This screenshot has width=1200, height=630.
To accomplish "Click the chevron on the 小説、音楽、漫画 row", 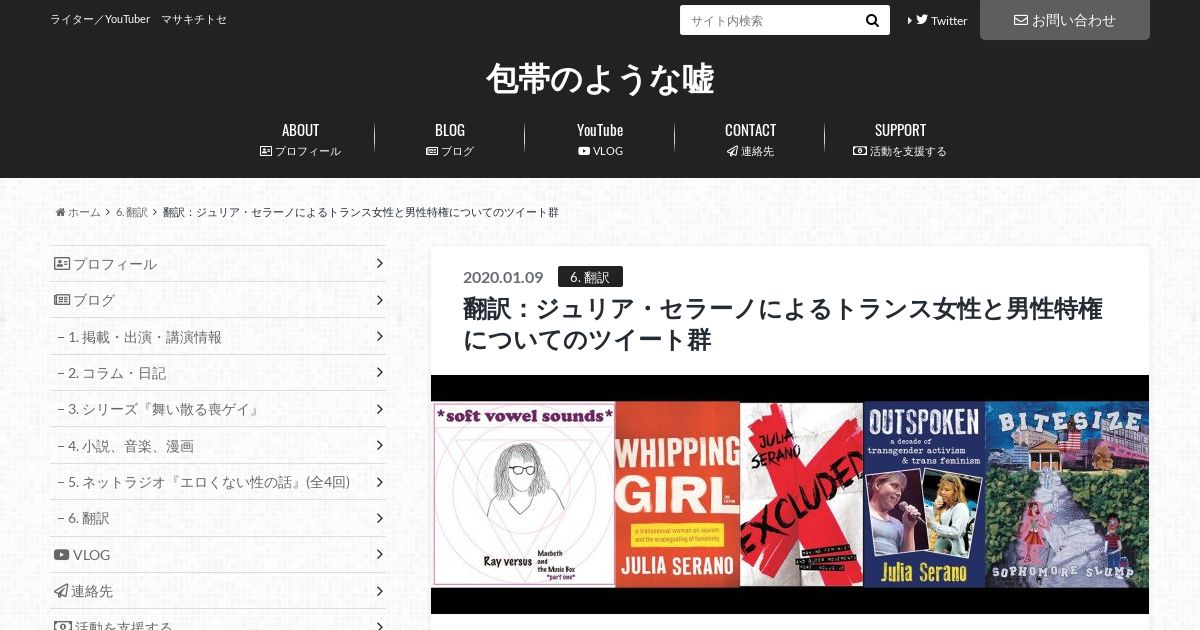I will point(380,446).
